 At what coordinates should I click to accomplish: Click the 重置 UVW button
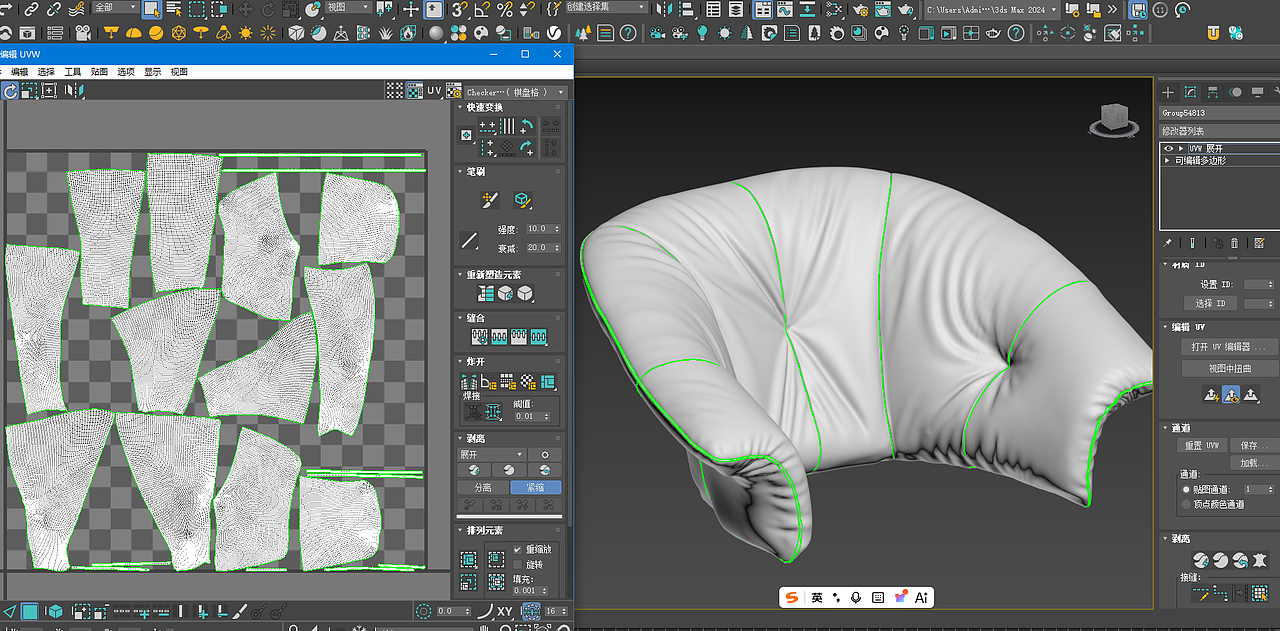point(1202,445)
